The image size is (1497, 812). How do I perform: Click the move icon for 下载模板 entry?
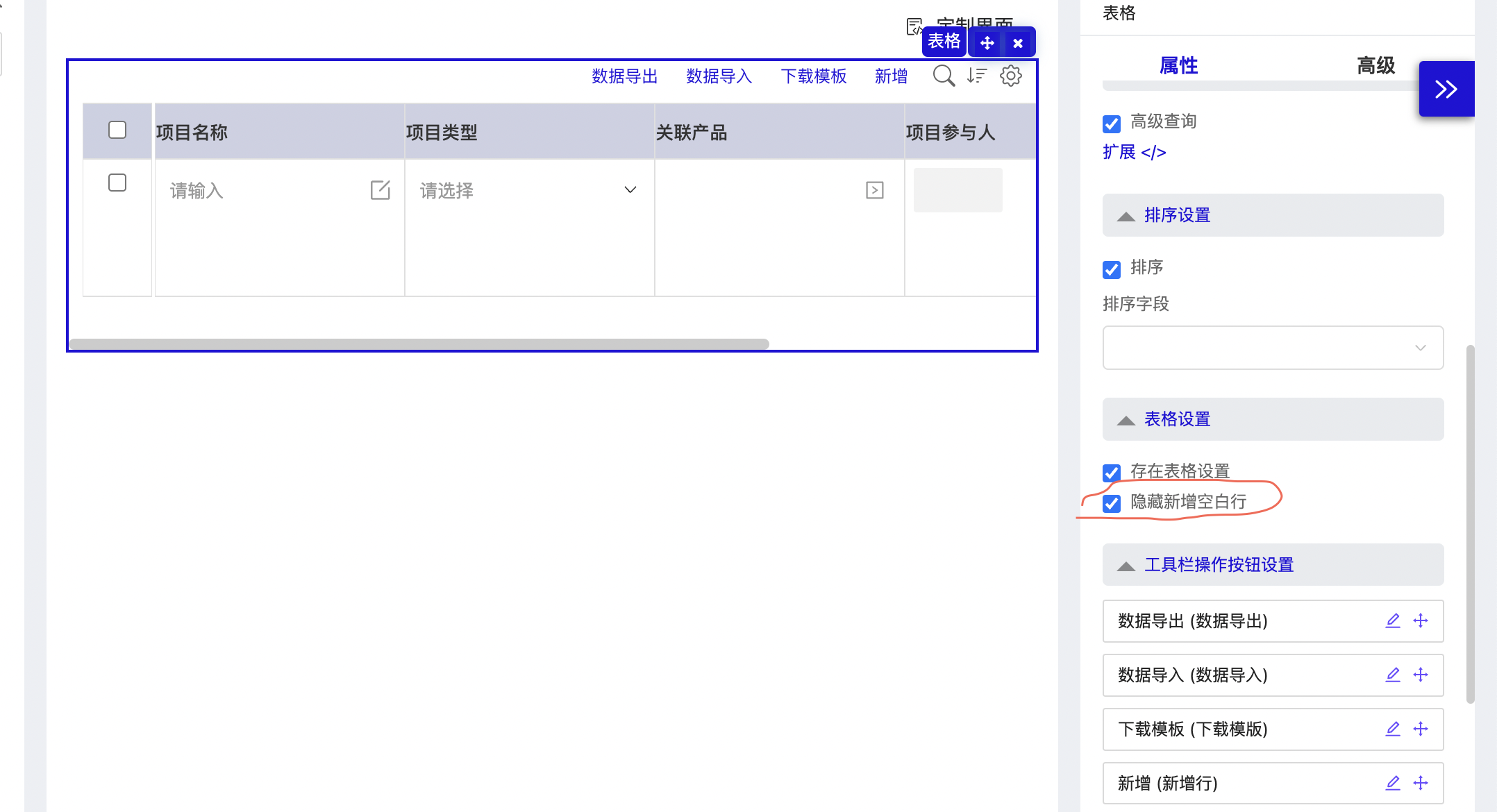click(x=1421, y=729)
